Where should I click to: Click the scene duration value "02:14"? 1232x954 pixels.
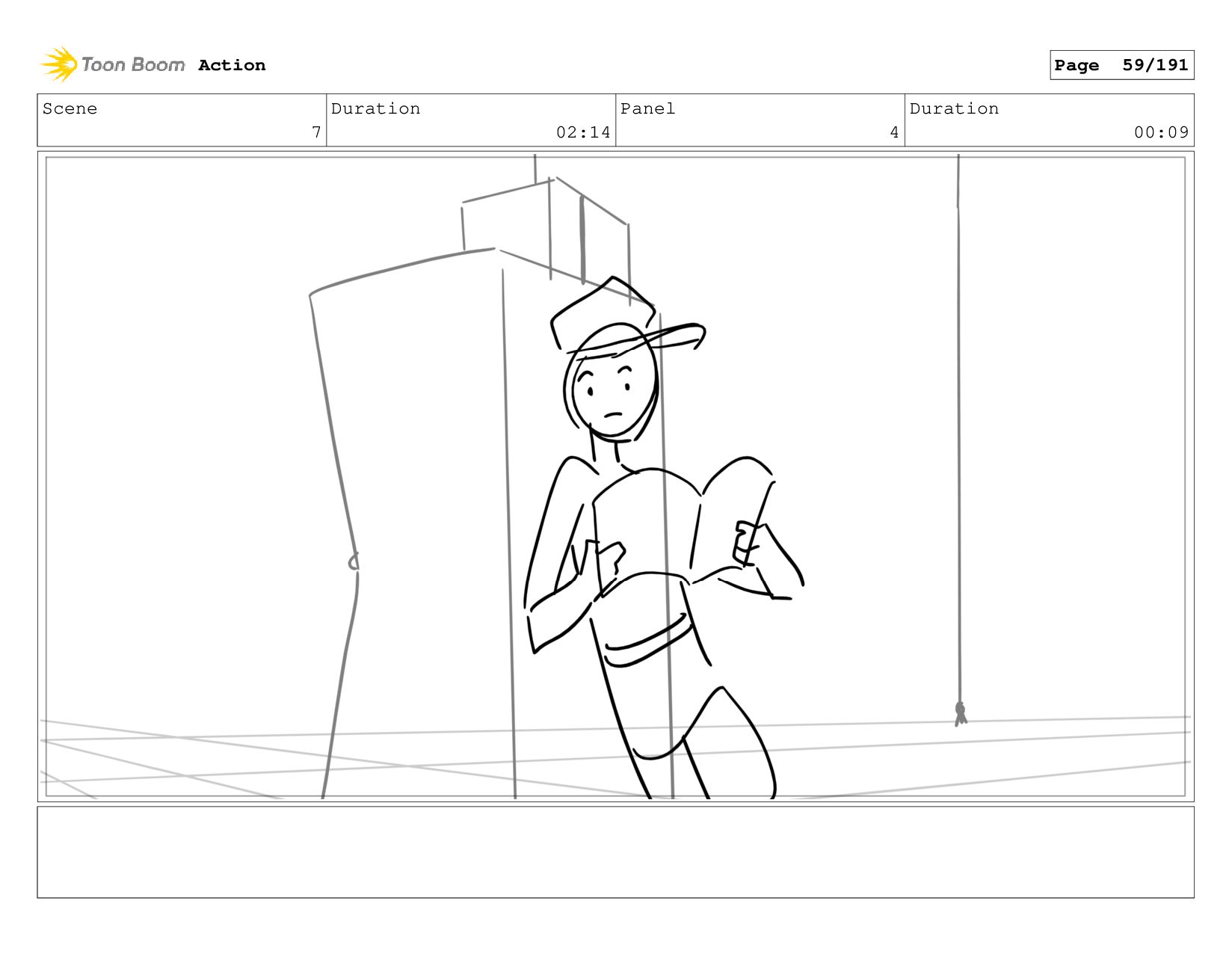coord(583,132)
